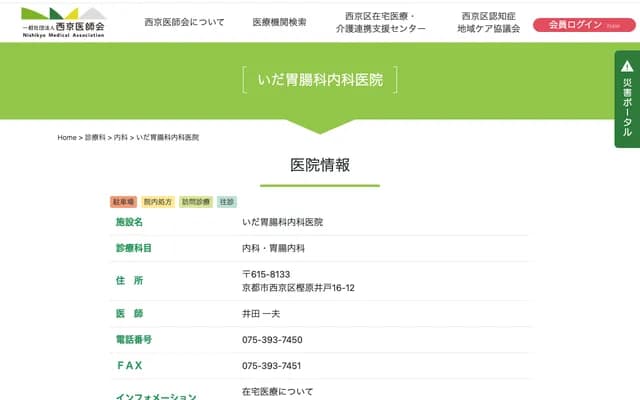Click the 院内処方 tag

(x=158, y=201)
